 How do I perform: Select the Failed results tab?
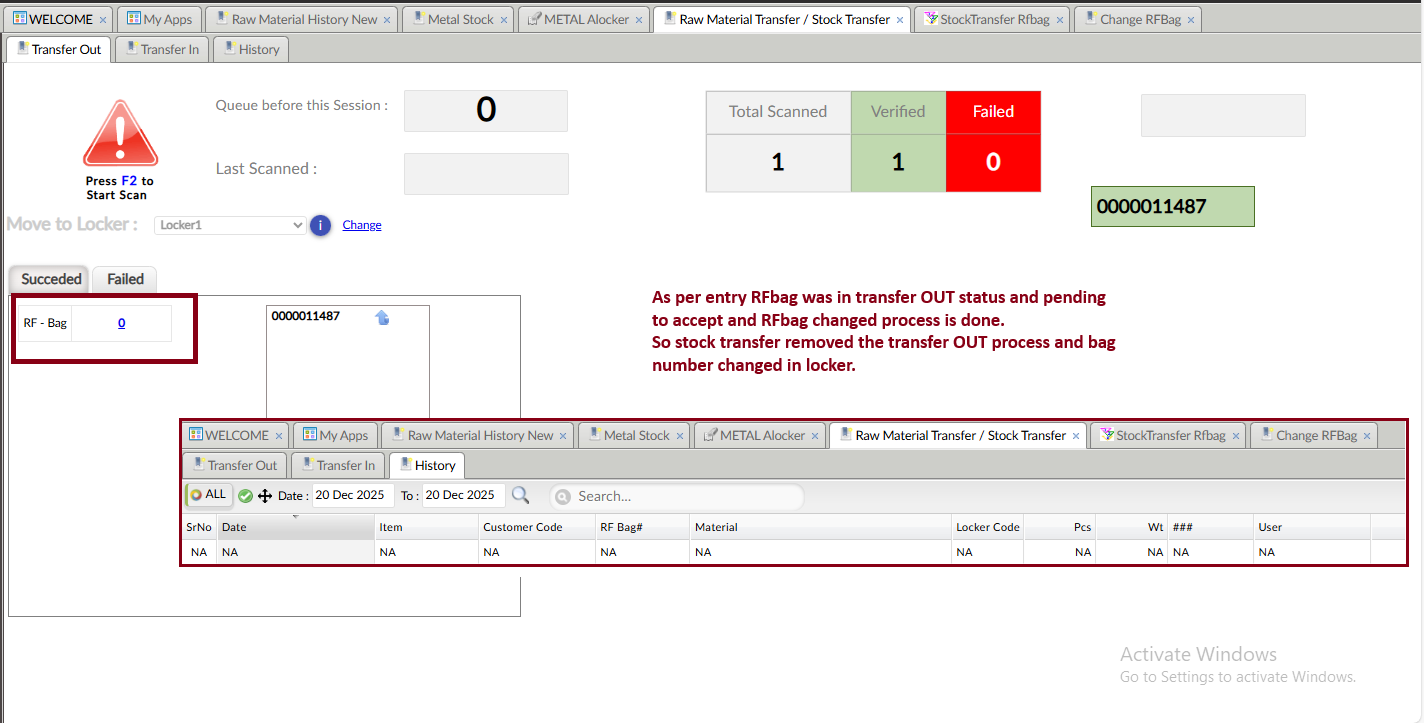pyautogui.click(x=125, y=279)
